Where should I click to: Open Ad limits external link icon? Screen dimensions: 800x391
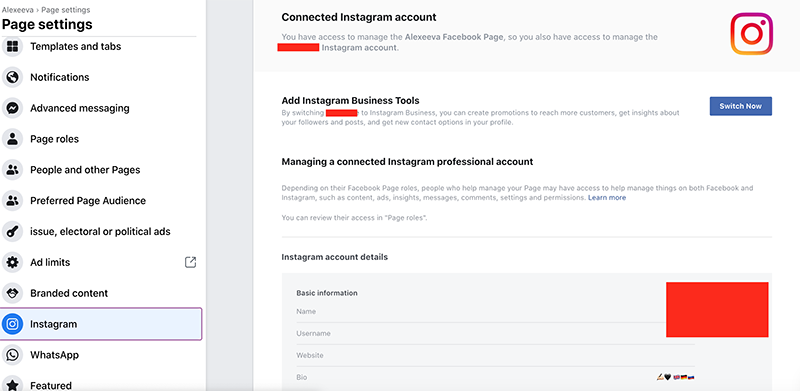tap(190, 262)
